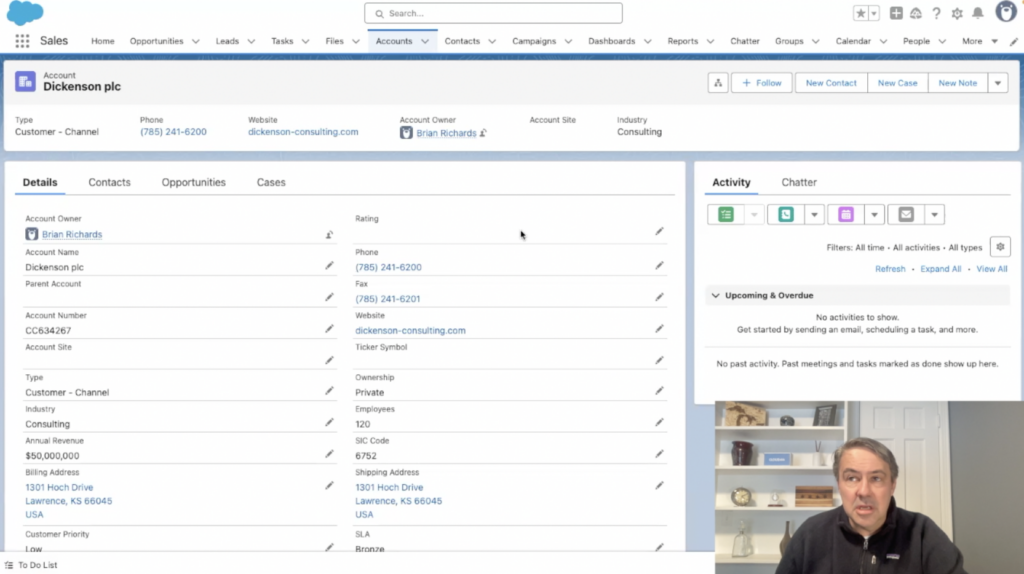
Task: Click the New Task icon in Activity
Action: 726,215
